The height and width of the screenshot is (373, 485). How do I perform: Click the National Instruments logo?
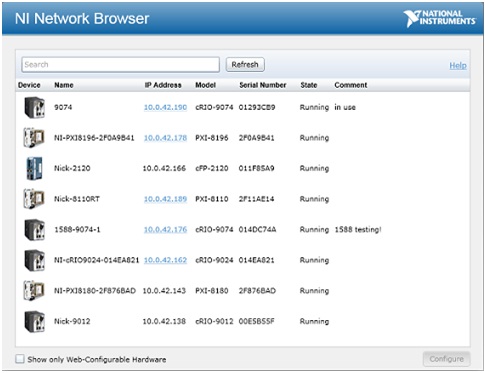pos(439,18)
